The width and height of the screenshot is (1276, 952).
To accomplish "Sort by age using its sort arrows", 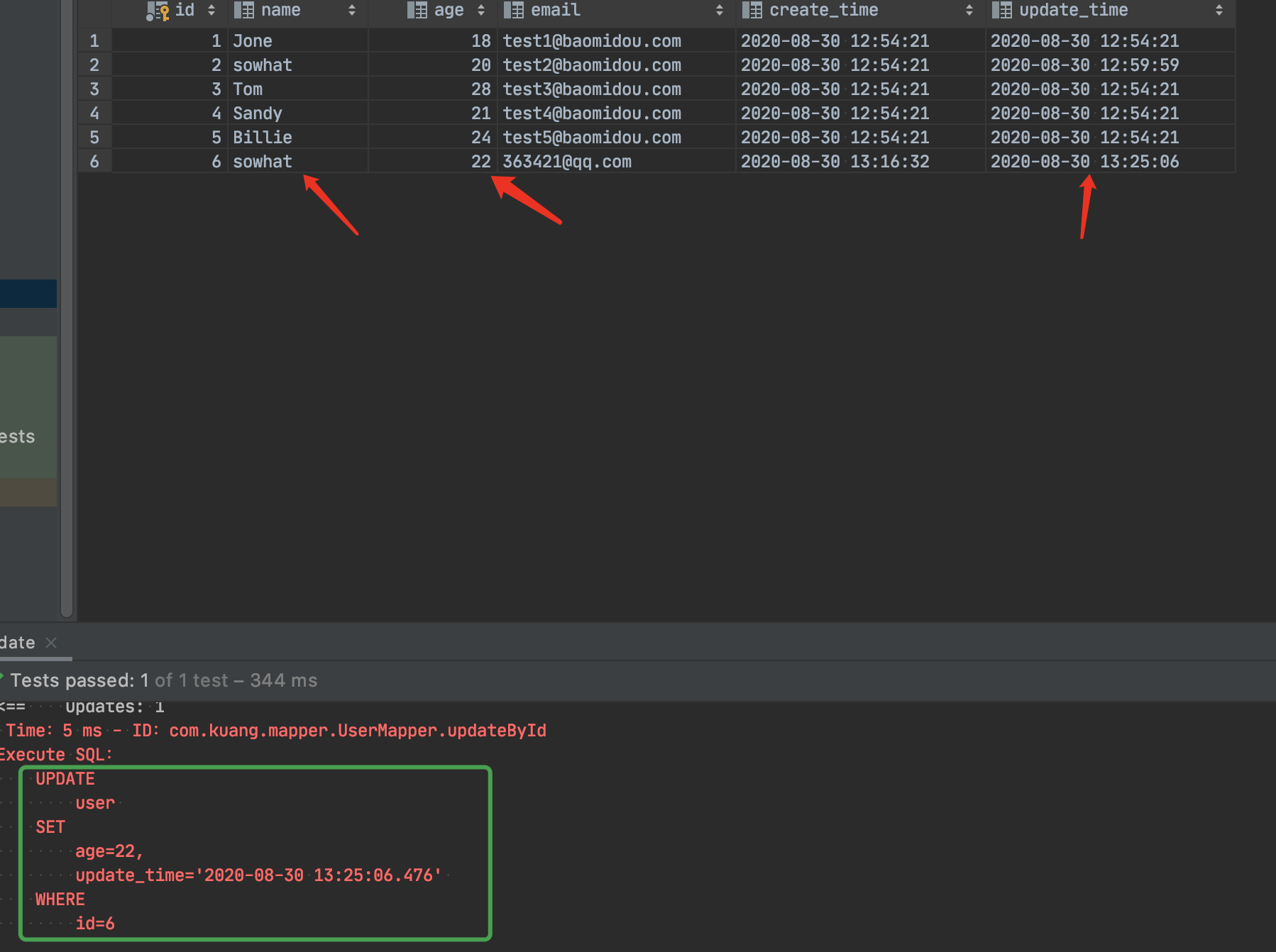I will point(481,11).
